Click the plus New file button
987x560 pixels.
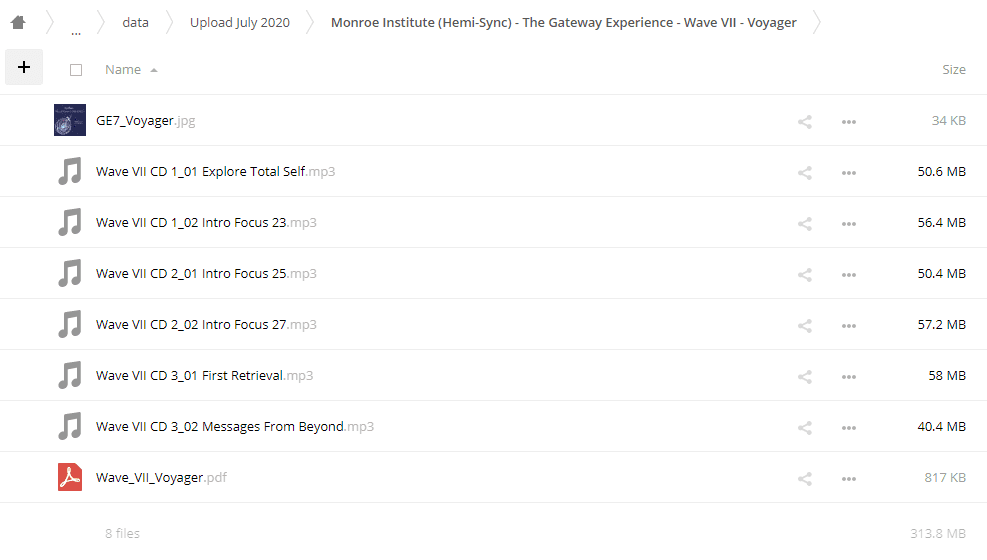point(24,67)
